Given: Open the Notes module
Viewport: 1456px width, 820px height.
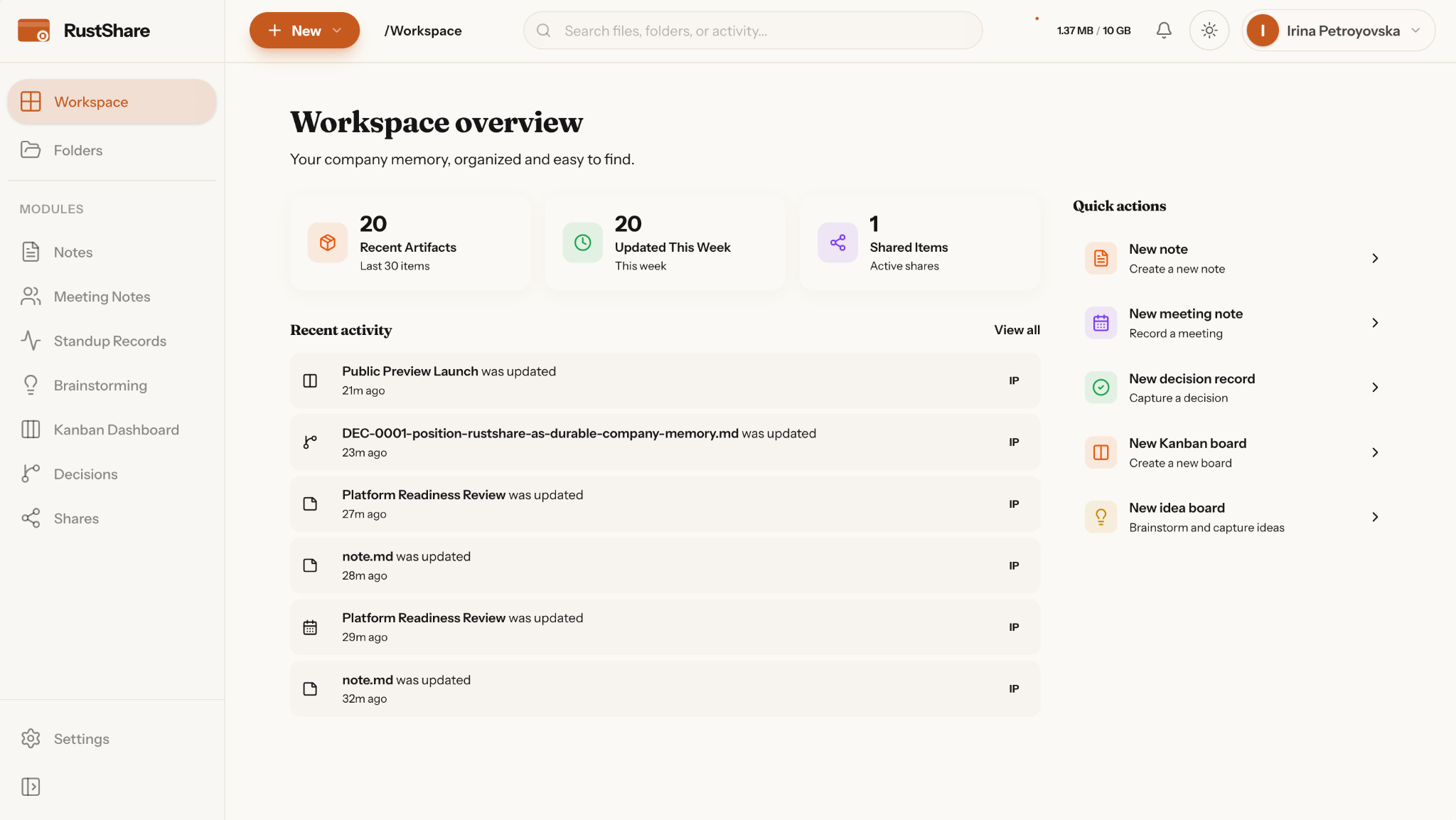Looking at the screenshot, I should 112,252.
